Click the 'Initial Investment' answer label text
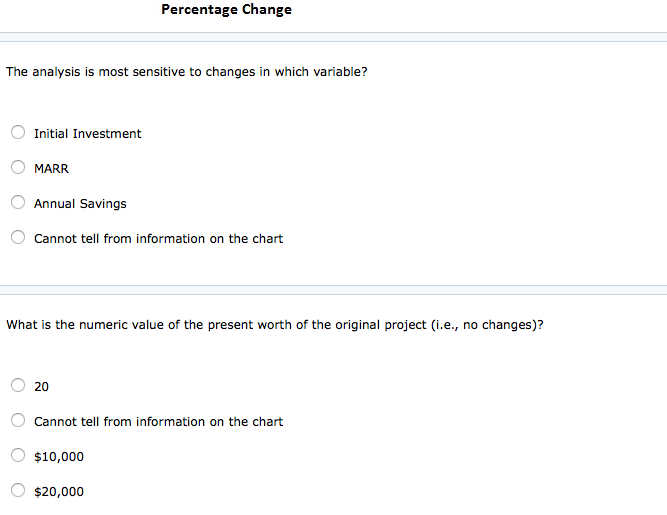The image size is (667, 515). pyautogui.click(x=88, y=134)
